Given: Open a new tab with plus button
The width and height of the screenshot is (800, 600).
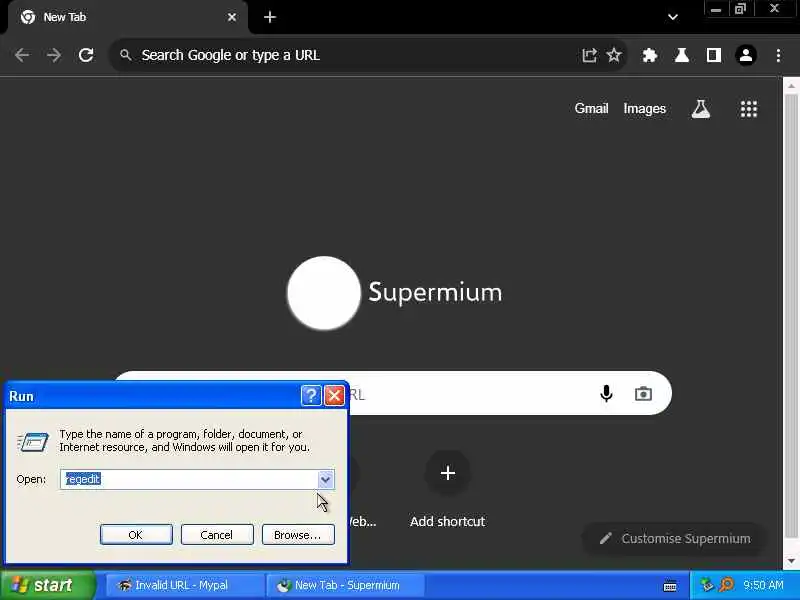Looking at the screenshot, I should [270, 17].
